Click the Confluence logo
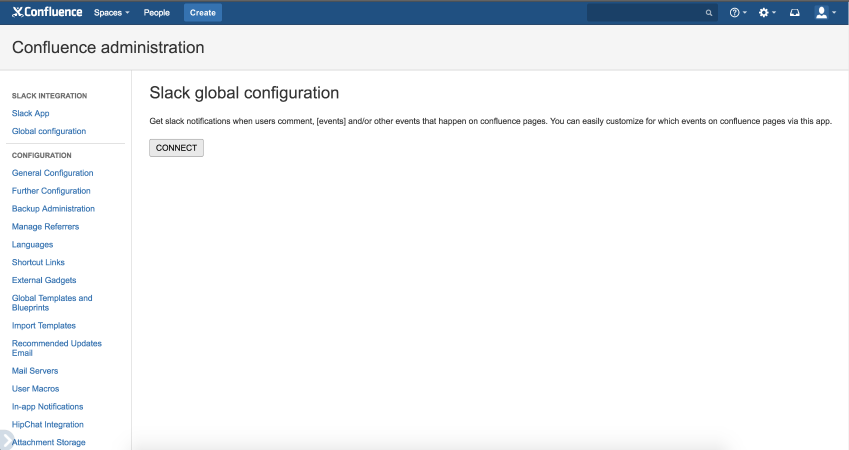 [x=47, y=12]
